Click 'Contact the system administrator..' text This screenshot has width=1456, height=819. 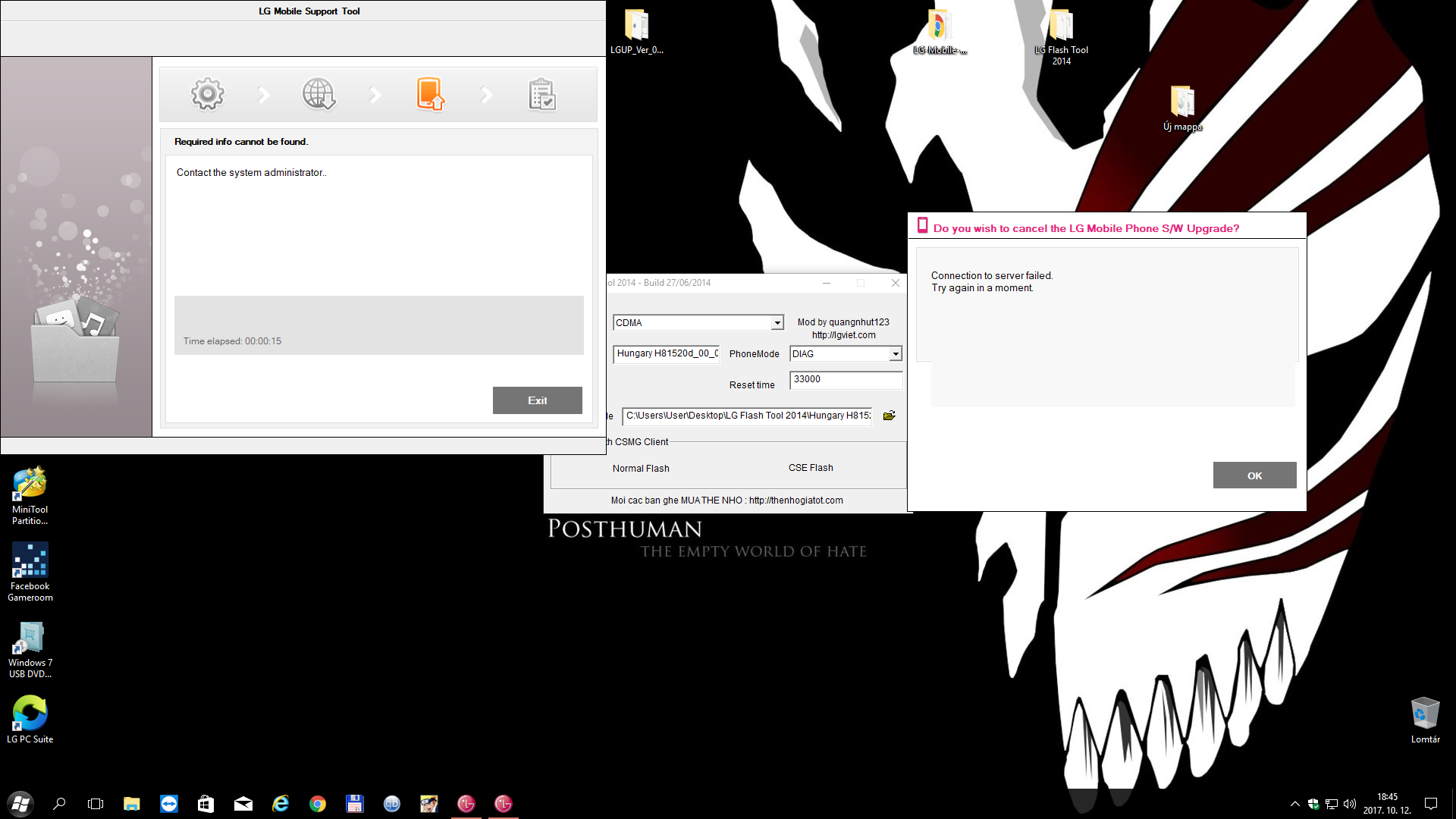252,173
